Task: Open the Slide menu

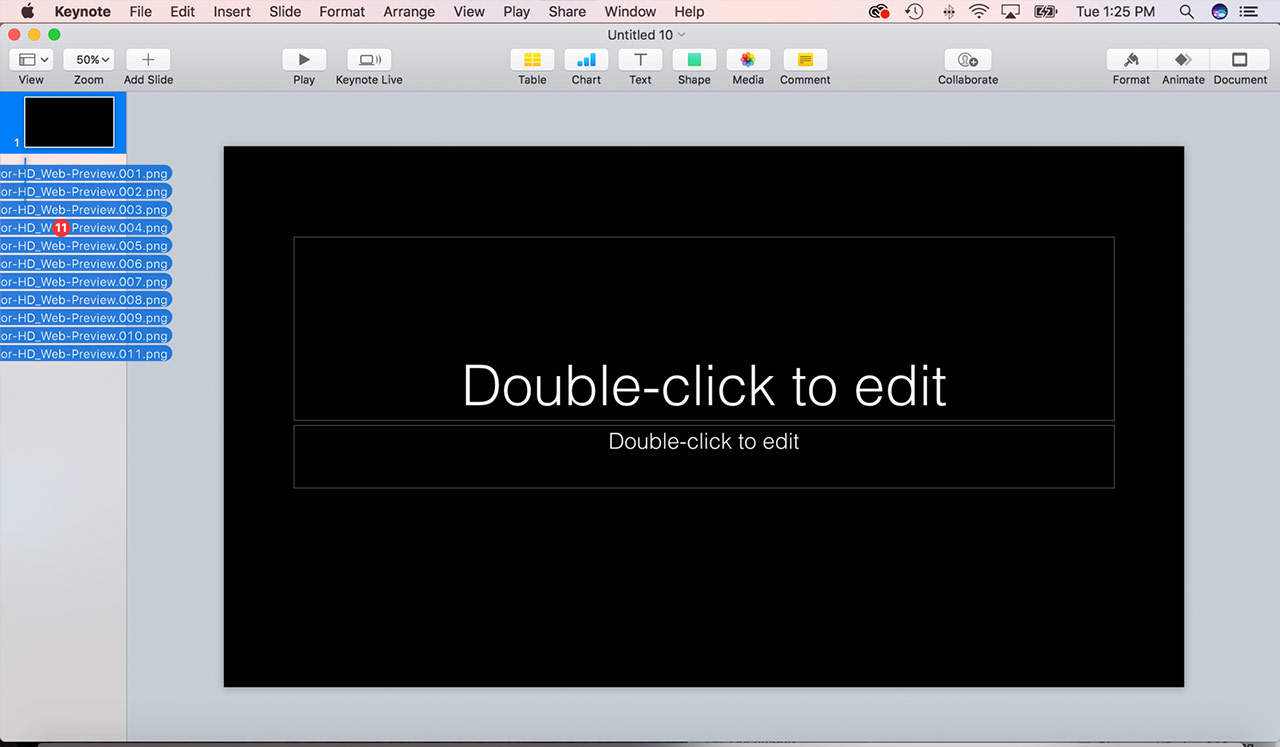Action: (x=285, y=12)
